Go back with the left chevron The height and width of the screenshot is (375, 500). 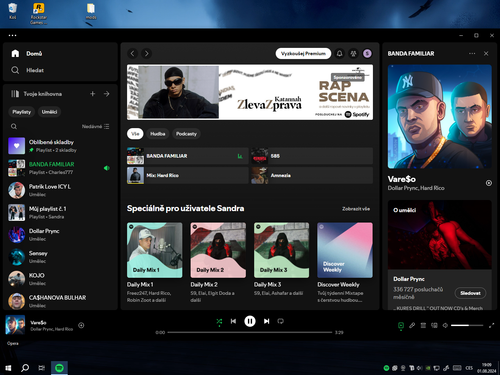click(133, 54)
